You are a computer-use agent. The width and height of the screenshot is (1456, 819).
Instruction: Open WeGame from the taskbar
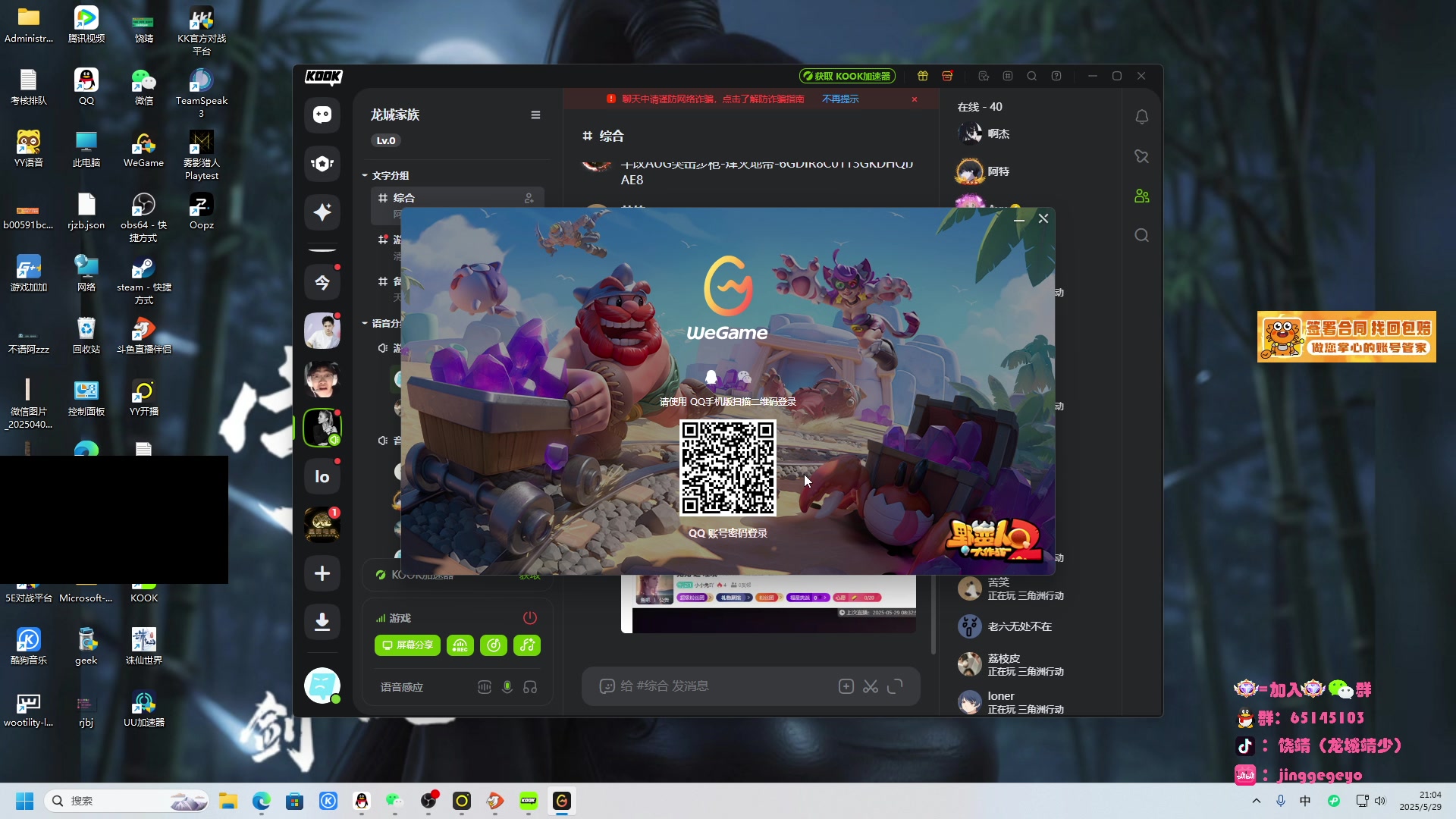tap(562, 801)
